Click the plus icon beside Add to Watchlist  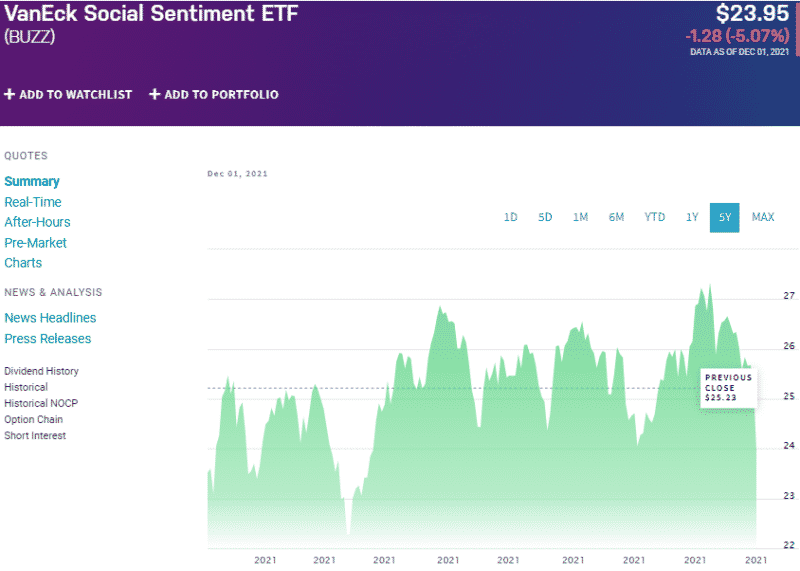coord(9,94)
